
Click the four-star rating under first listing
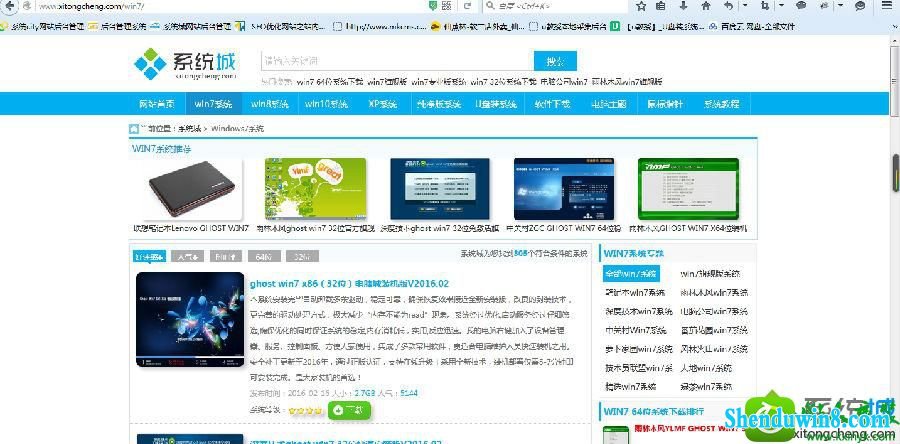pos(305,411)
